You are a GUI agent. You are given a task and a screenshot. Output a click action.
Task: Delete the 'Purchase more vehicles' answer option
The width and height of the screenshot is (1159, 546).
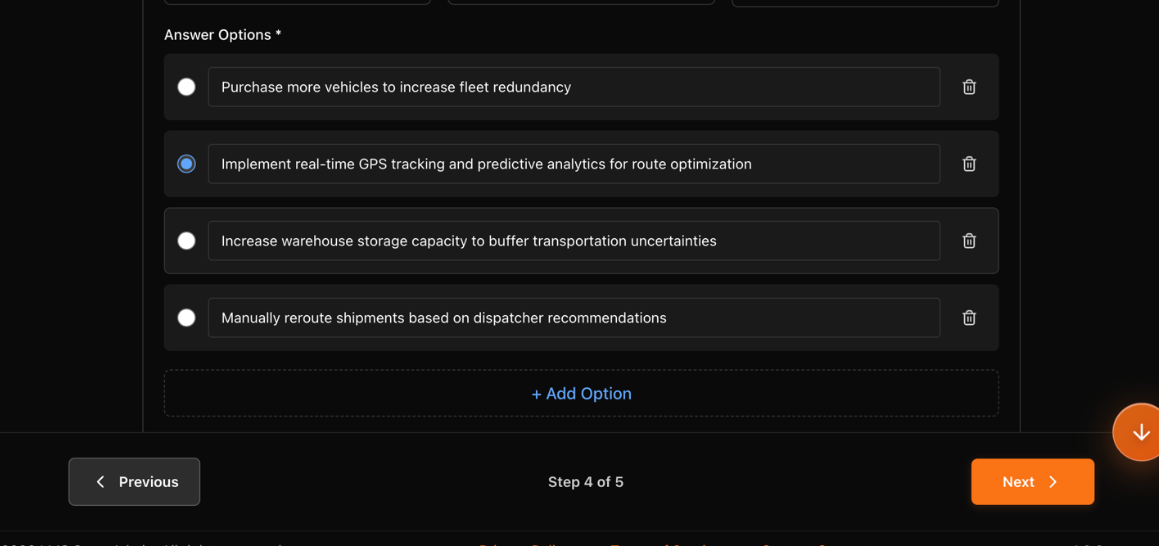pos(969,87)
